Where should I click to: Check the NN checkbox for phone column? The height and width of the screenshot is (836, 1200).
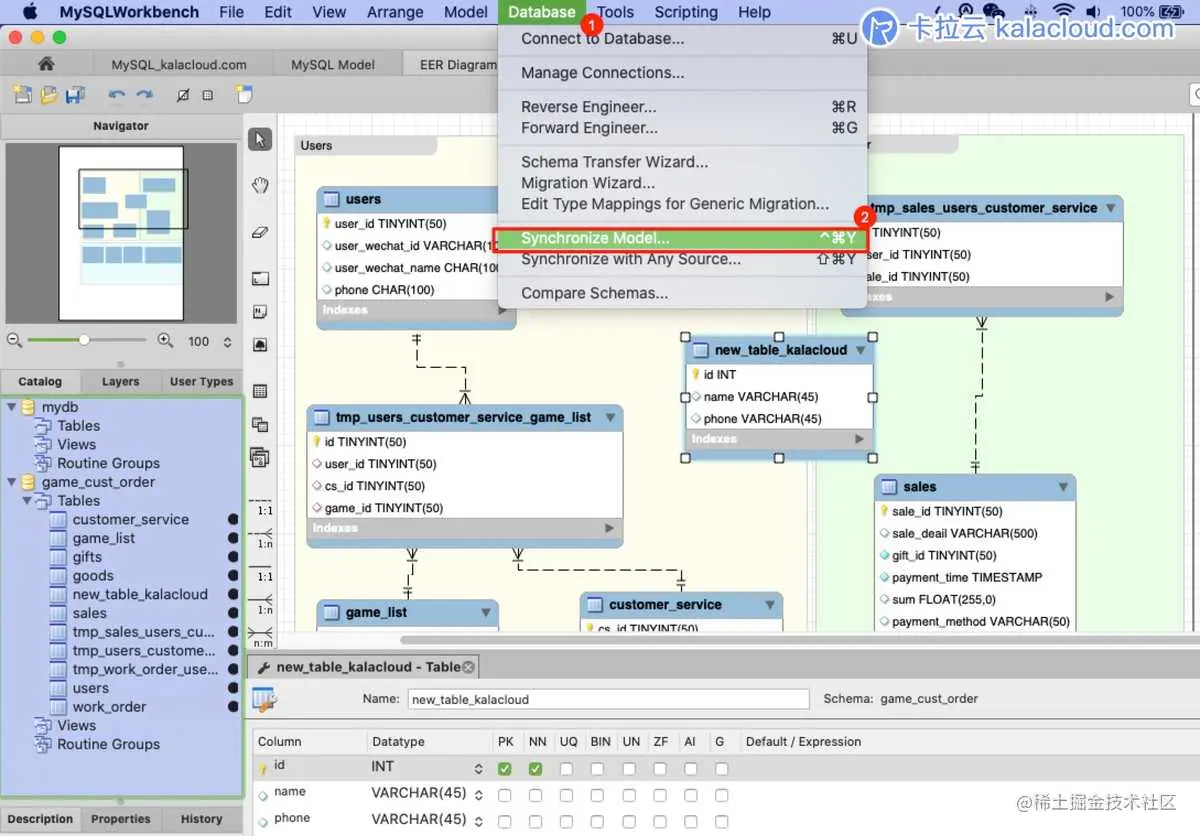(536, 822)
